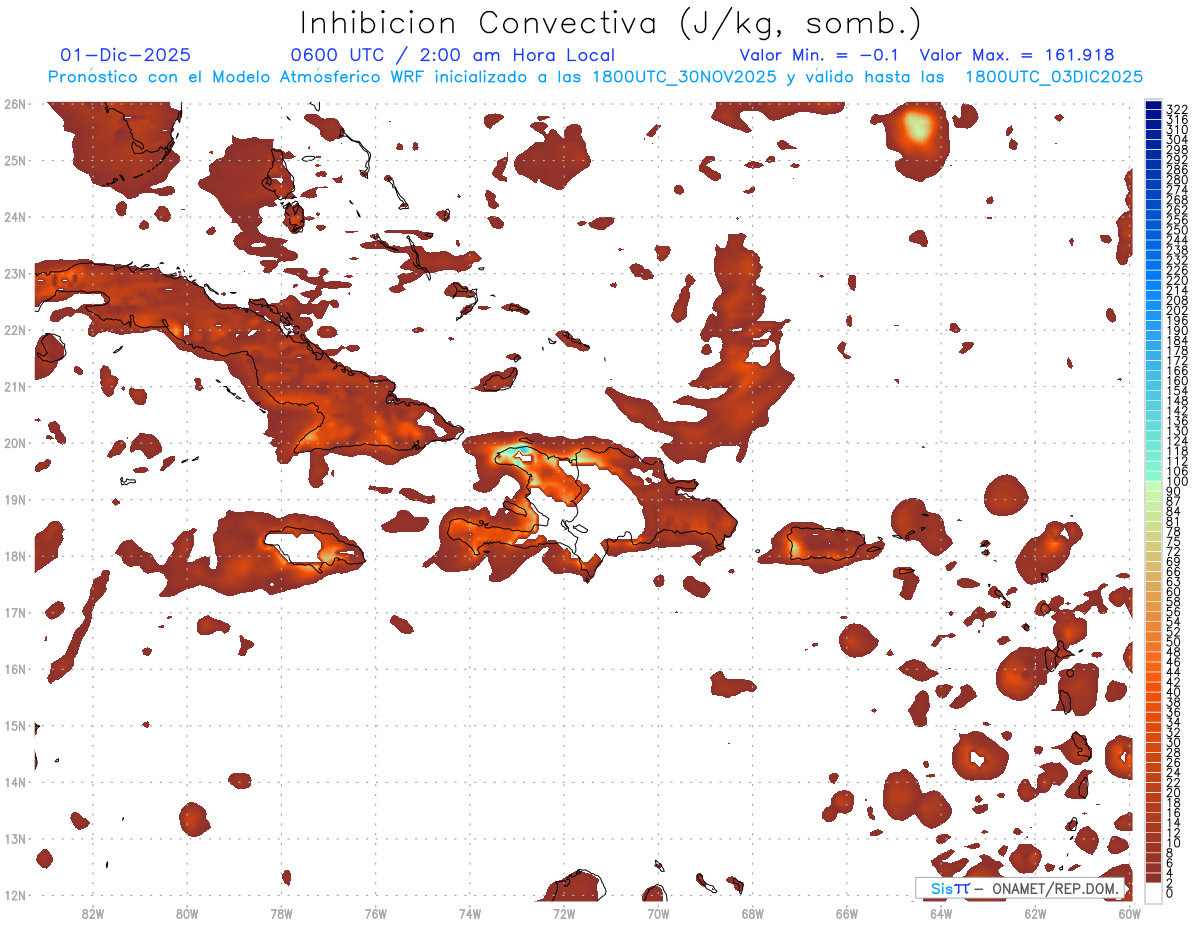This screenshot has height=927, width=1200.
Task: Click the '78W' longitude label
Action: [x=281, y=912]
